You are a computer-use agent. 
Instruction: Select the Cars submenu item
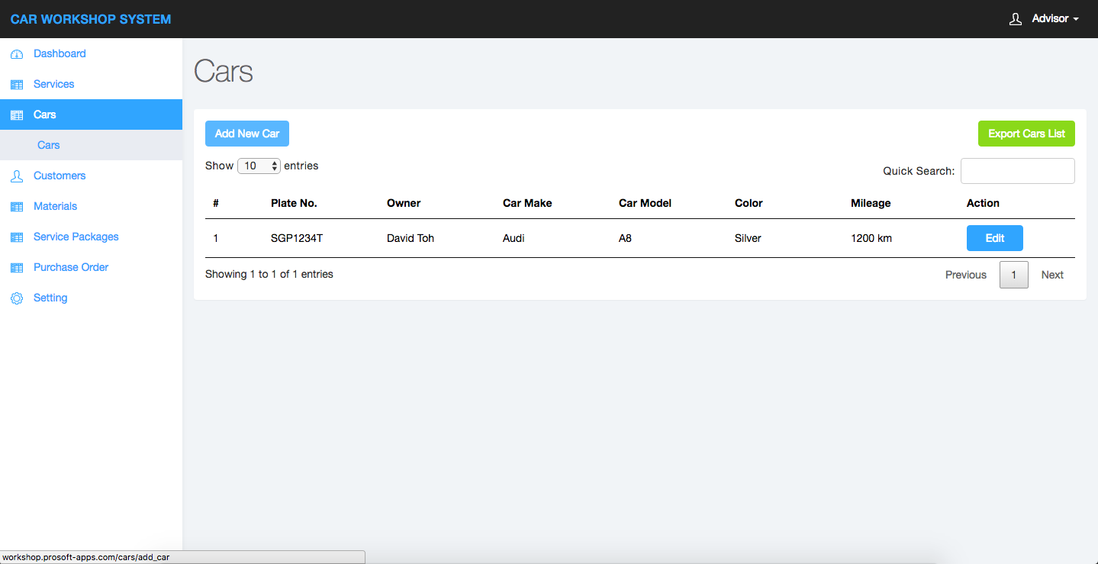click(49, 145)
